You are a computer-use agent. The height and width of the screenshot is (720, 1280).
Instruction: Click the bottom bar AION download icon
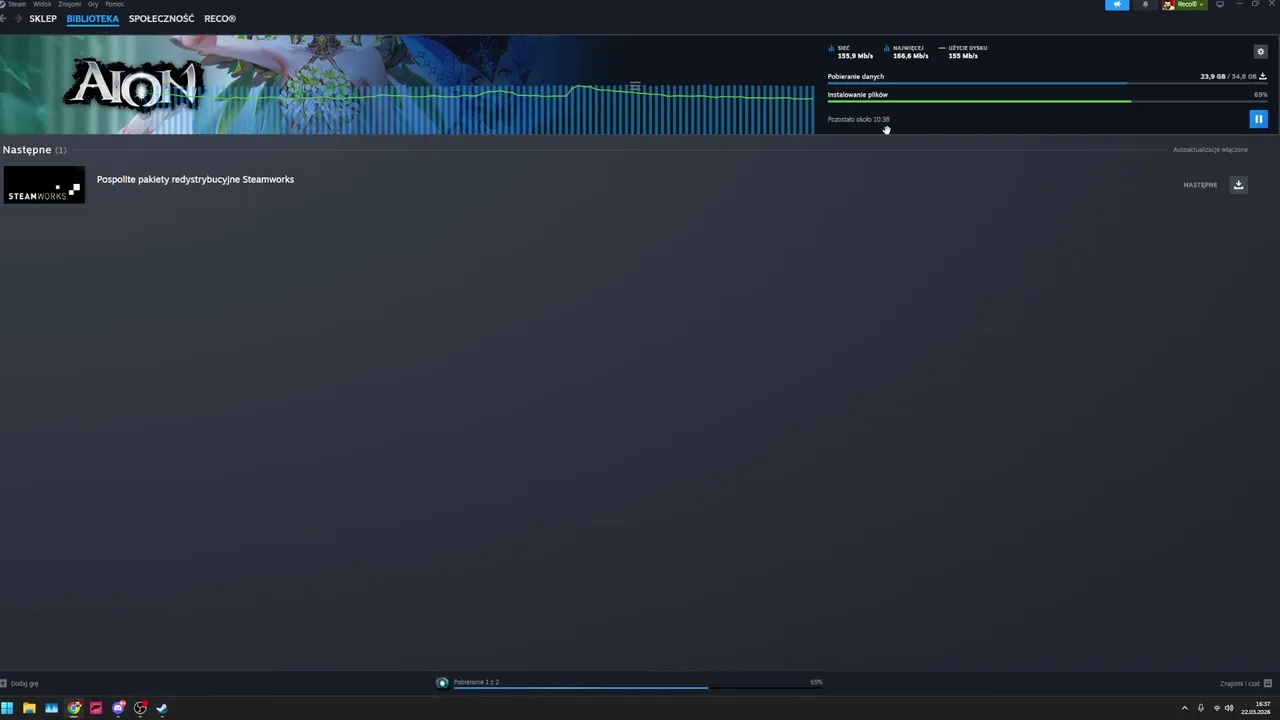[x=443, y=683]
